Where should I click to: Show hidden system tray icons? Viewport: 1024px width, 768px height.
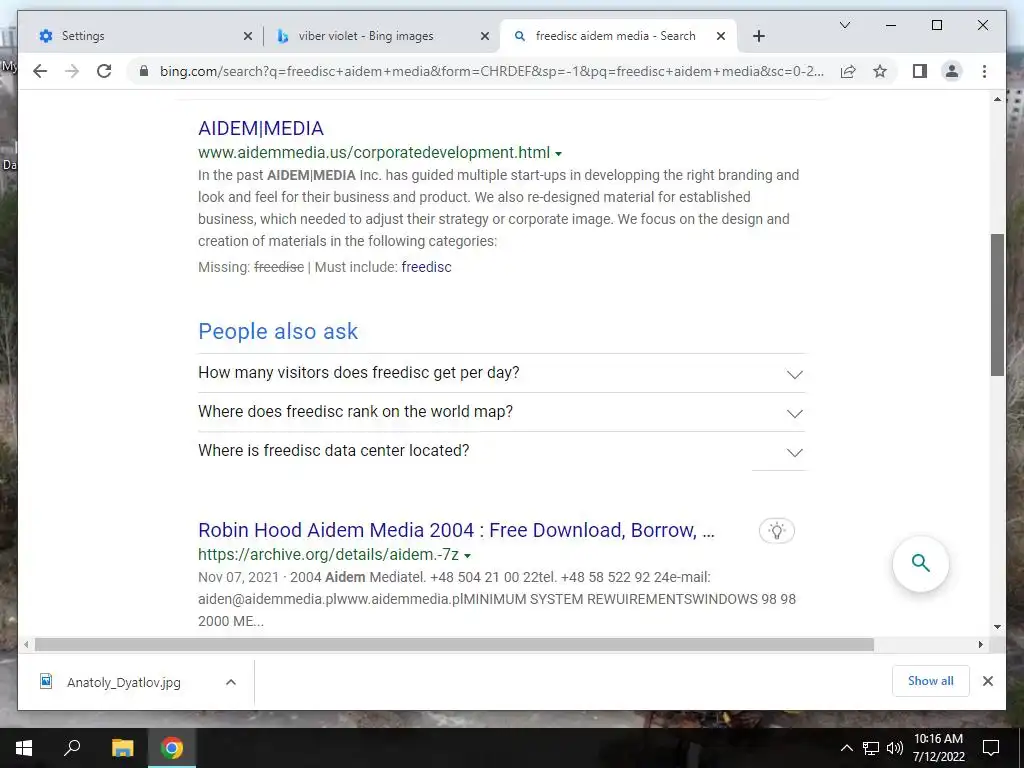846,748
